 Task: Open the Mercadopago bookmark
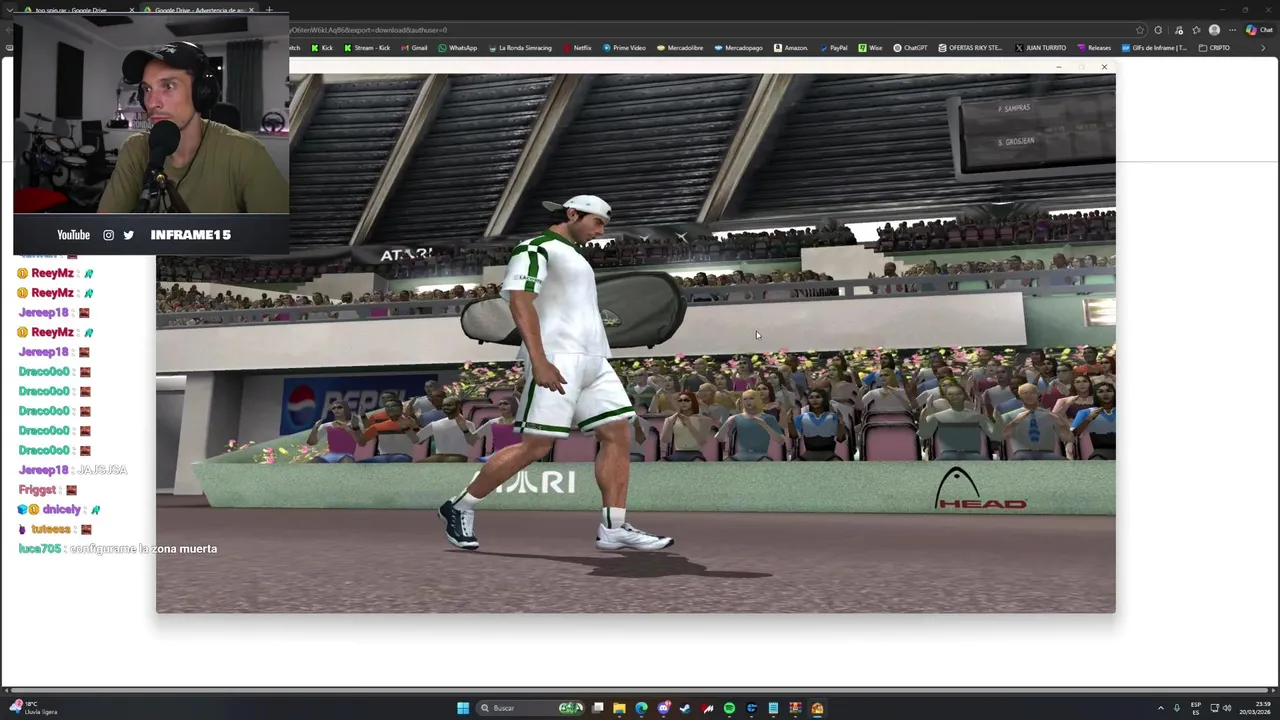coord(739,48)
